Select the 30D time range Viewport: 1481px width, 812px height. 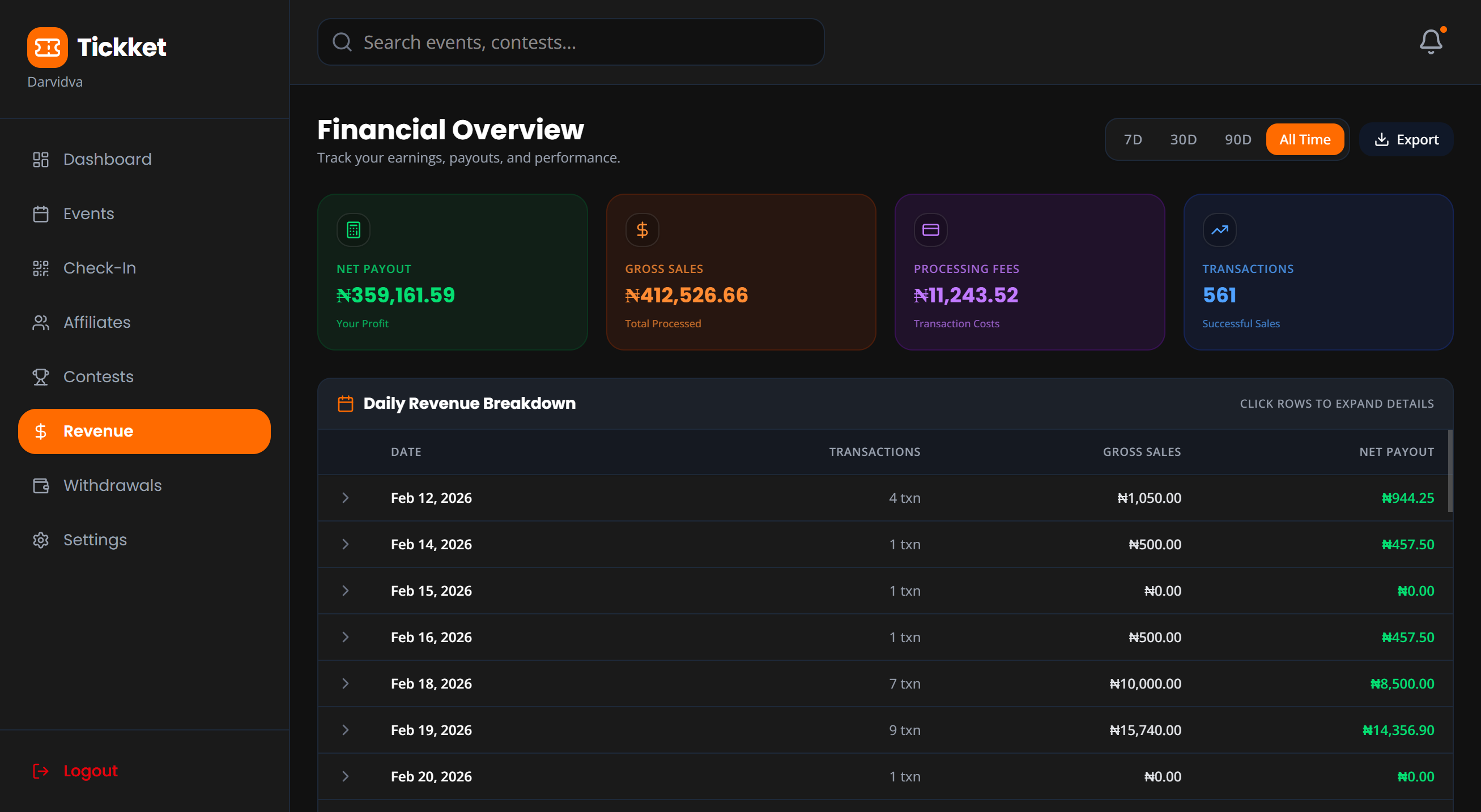pos(1183,140)
